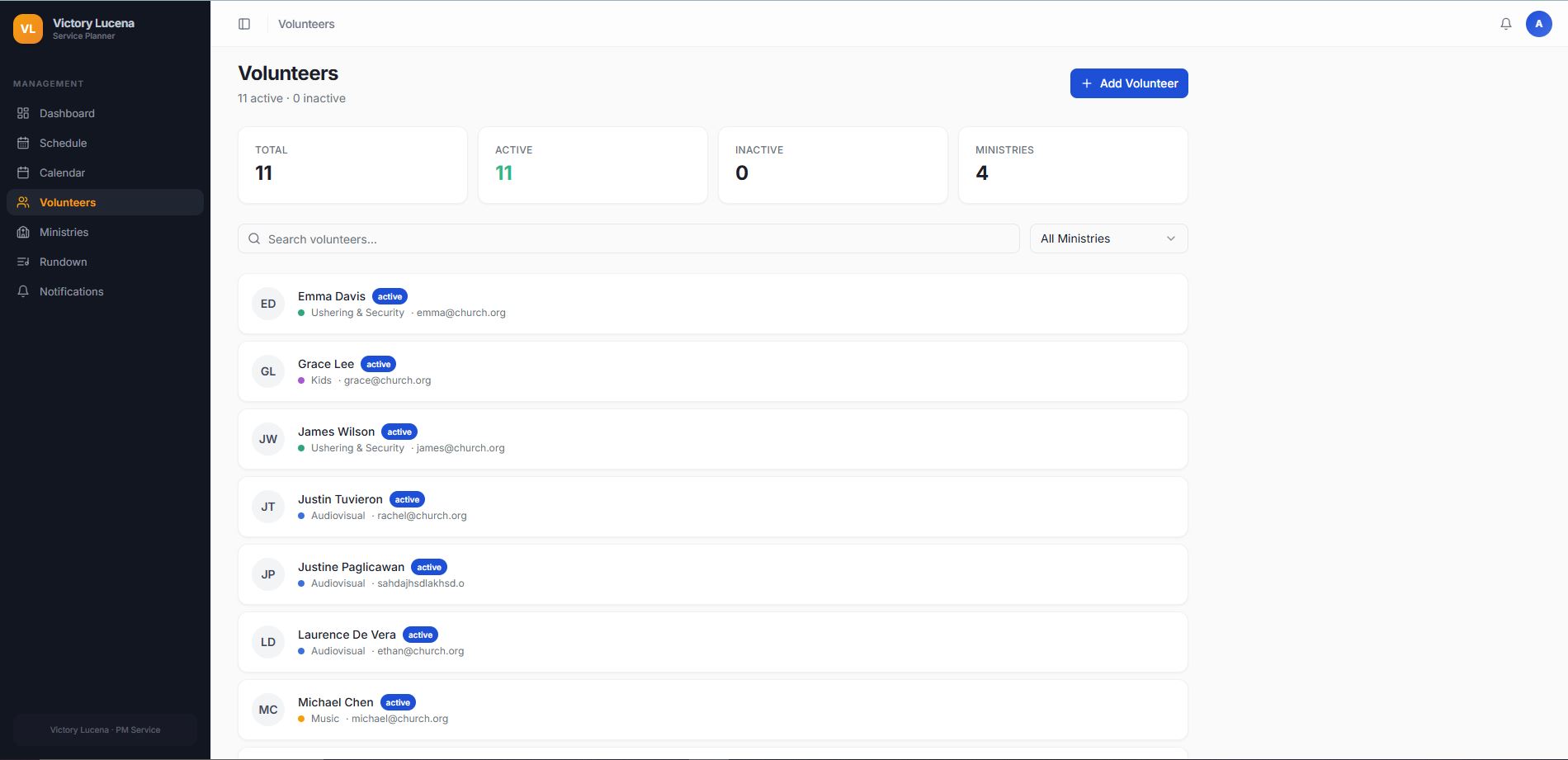1568x760 pixels.
Task: Click Justine Paglicawan's active status badge
Action: [x=429, y=567]
